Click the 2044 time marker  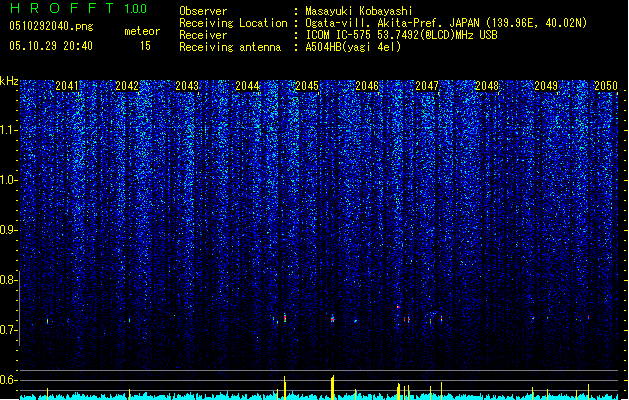click(247, 86)
